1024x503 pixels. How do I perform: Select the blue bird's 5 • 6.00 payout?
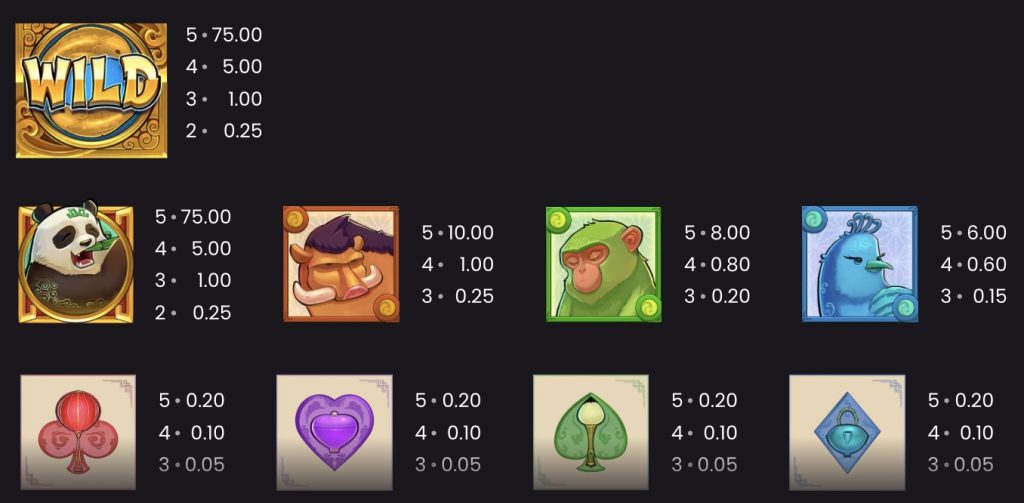pos(973,233)
